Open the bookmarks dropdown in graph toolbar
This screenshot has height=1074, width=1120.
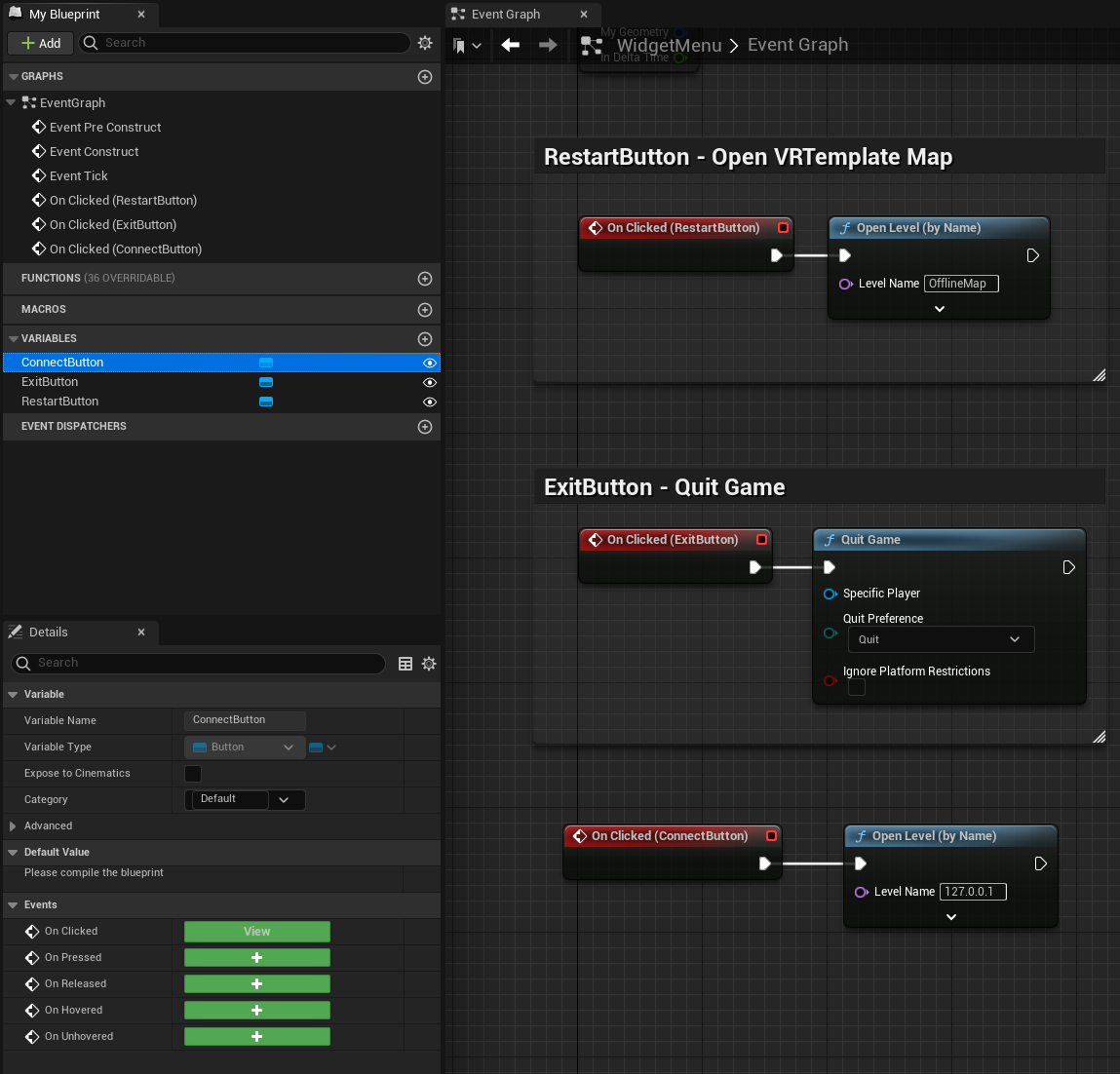(467, 46)
